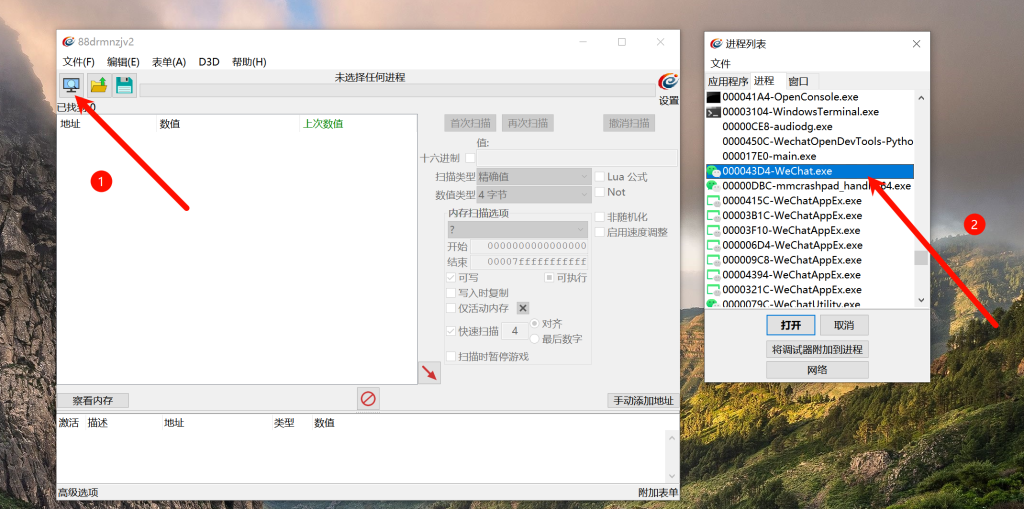Select 00004394-WeChatAppEx.exe process

[809, 274]
